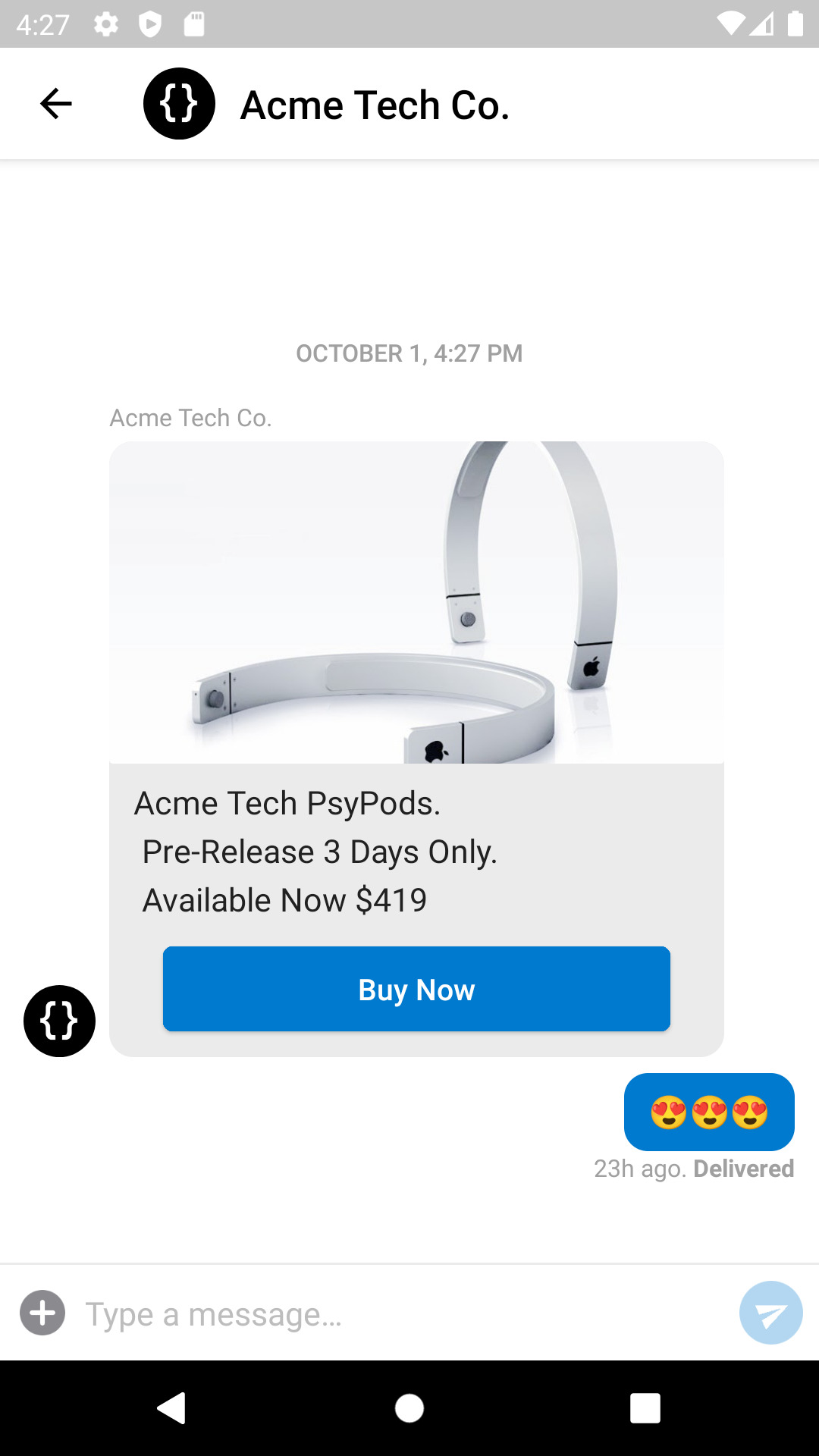
Task: Tap Android recent apps square
Action: pos(645,1408)
